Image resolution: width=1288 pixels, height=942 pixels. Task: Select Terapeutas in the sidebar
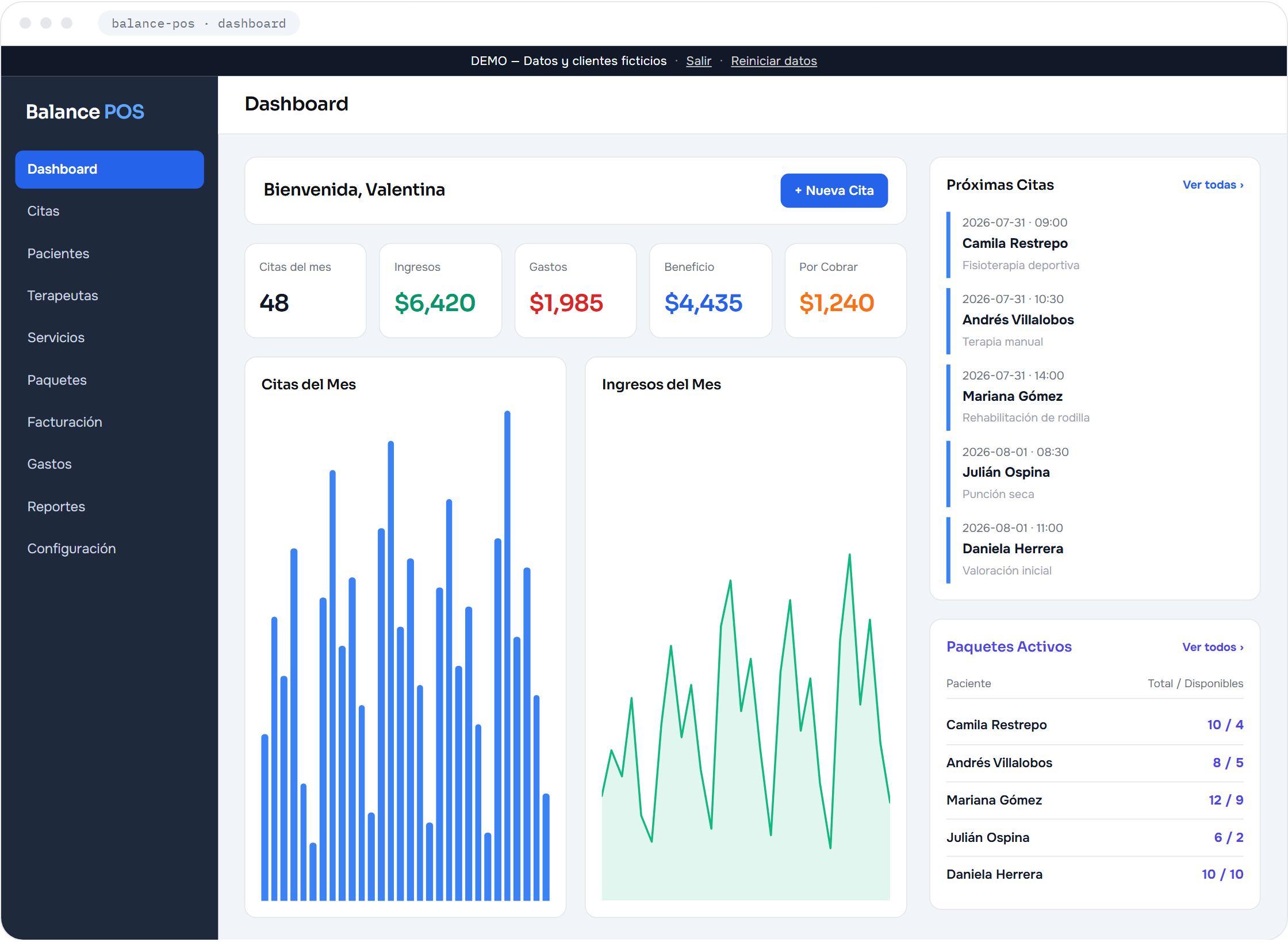(x=109, y=296)
